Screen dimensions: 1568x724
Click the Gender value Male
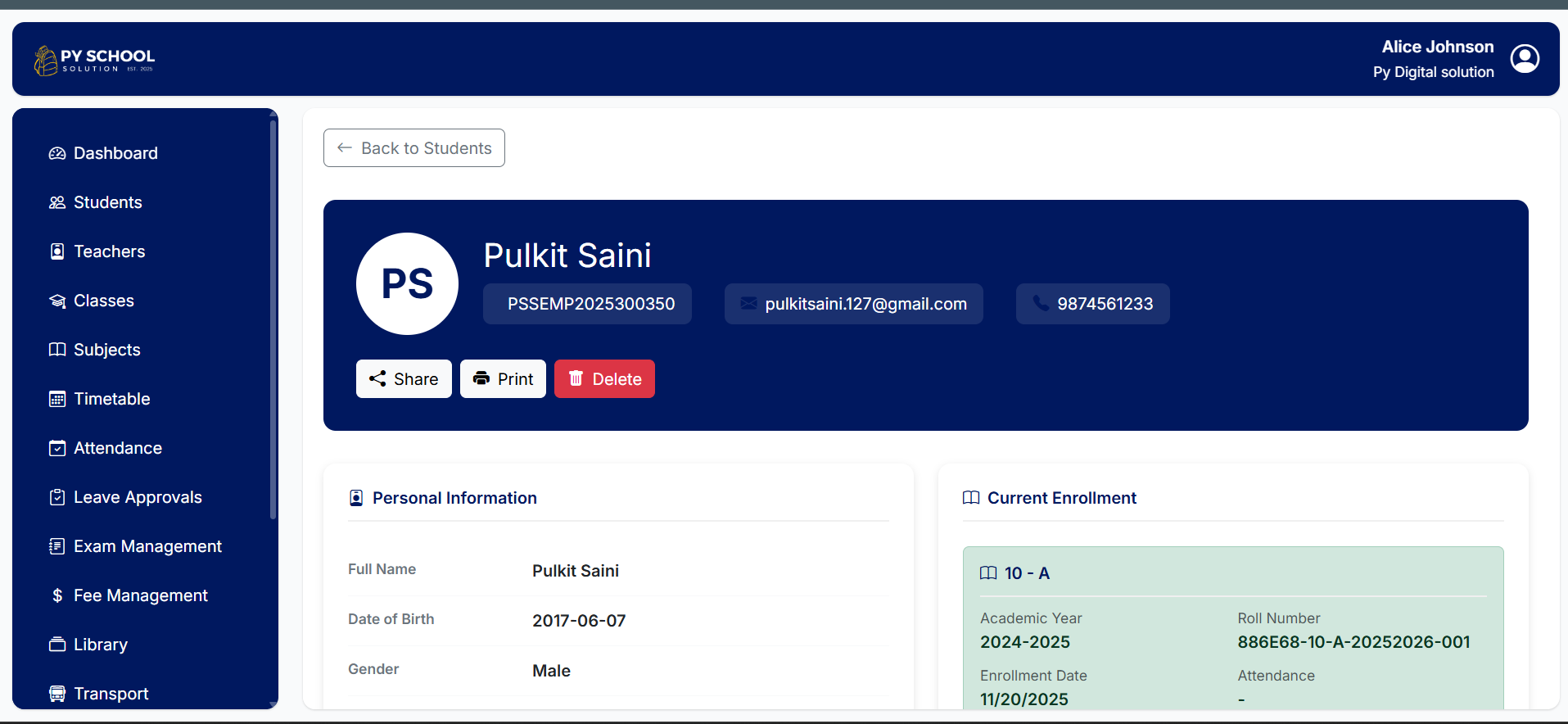point(551,671)
